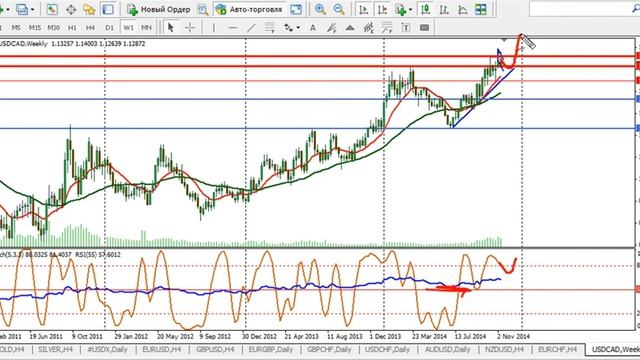Screen dimensions: 640x360
Task: Open the Market Watch panel icon
Action: point(52,9)
